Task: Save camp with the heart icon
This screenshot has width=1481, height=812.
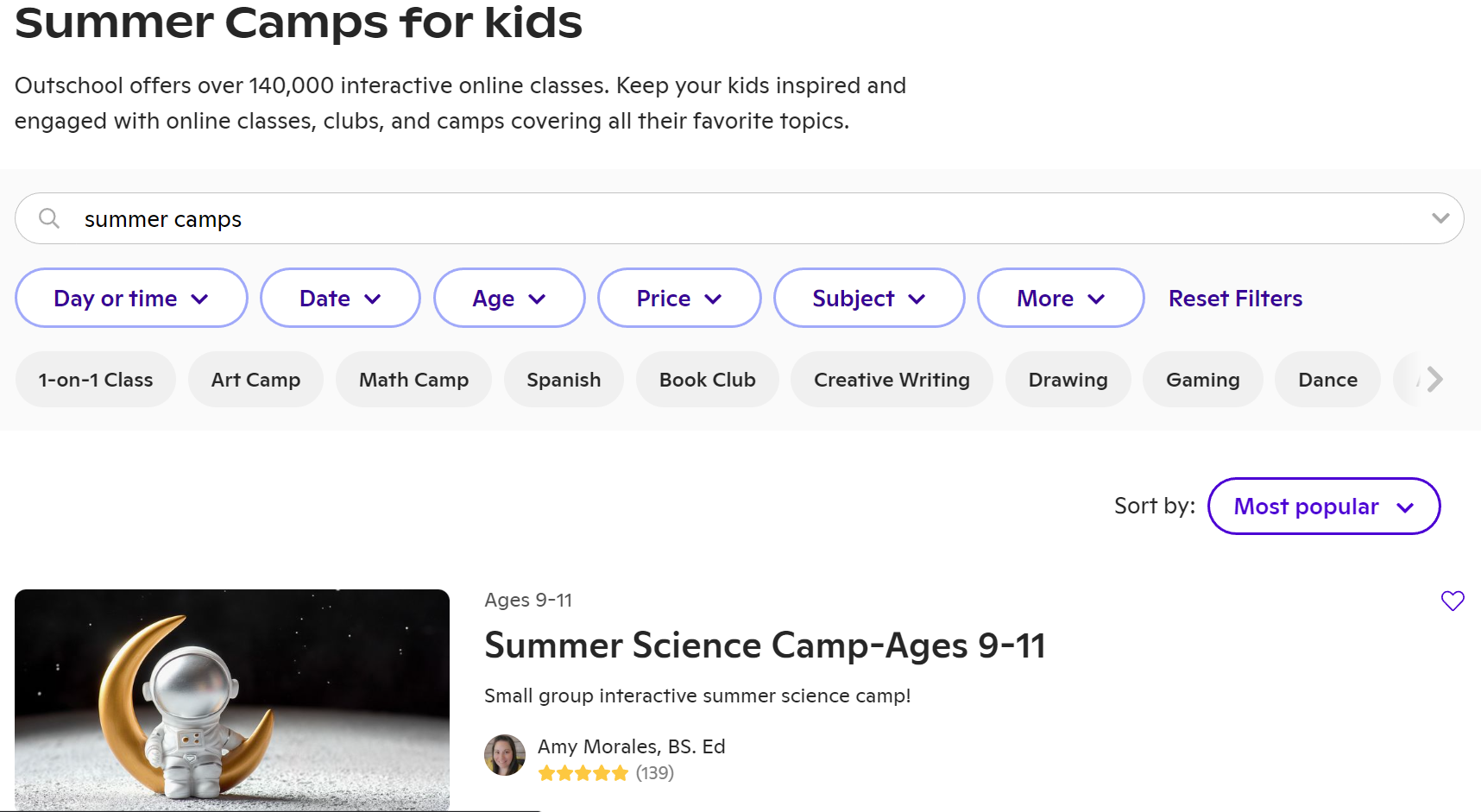Action: click(1453, 601)
